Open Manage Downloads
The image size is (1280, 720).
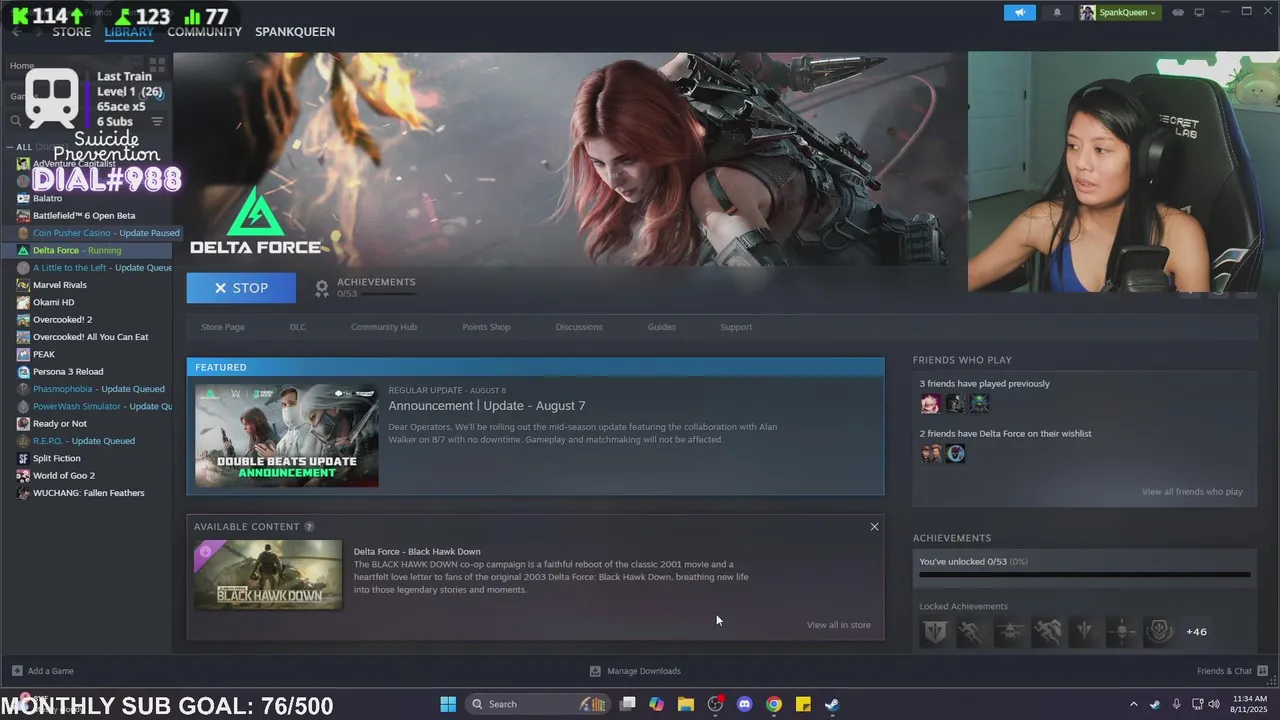click(x=635, y=671)
